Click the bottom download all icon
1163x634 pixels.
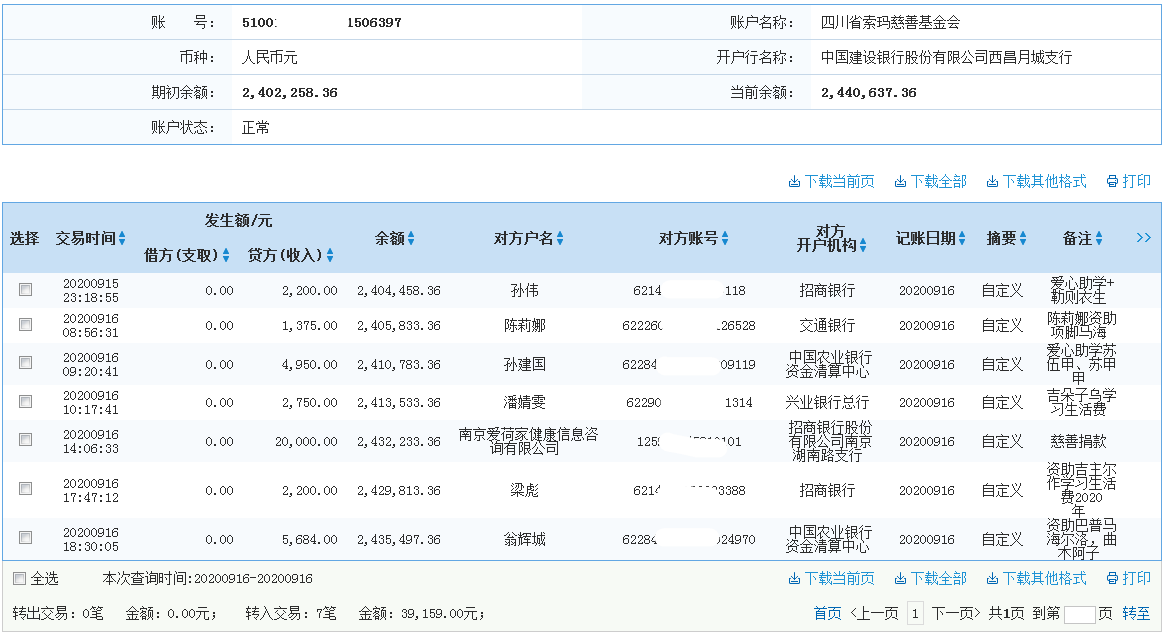(x=931, y=579)
